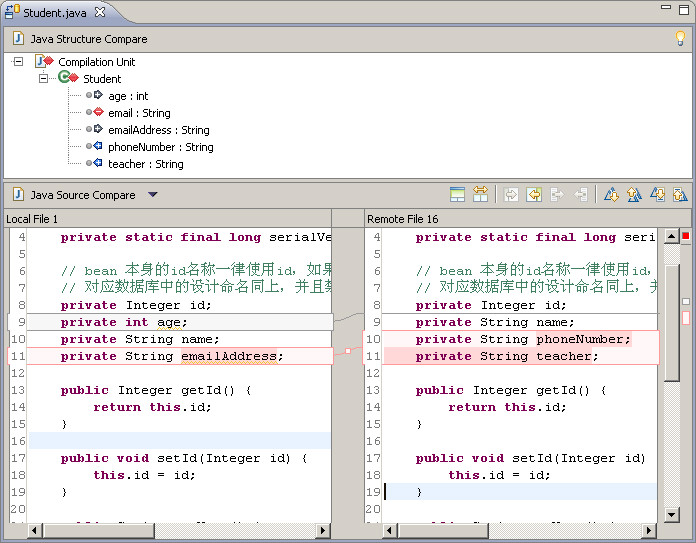The height and width of the screenshot is (543, 696).
Task: Click the red overview ruler marker at top right
Action: (686, 236)
